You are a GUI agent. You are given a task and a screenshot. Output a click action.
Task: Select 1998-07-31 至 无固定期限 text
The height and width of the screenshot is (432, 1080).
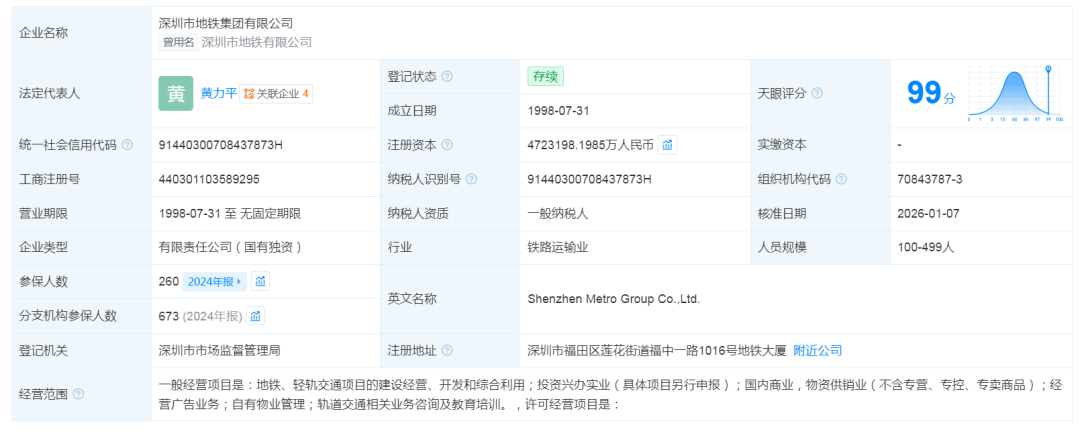coord(230,214)
